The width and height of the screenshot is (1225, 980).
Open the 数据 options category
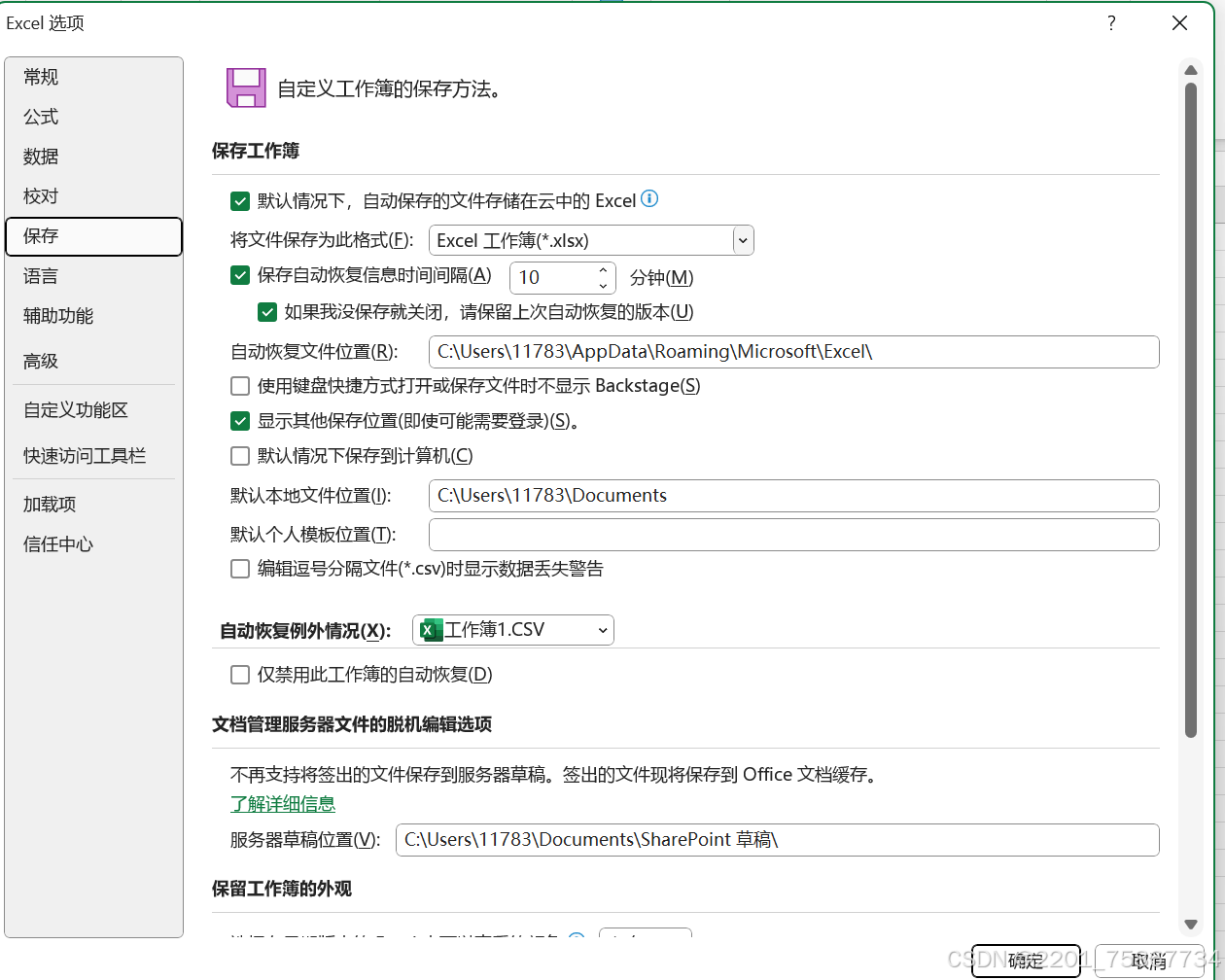point(93,157)
